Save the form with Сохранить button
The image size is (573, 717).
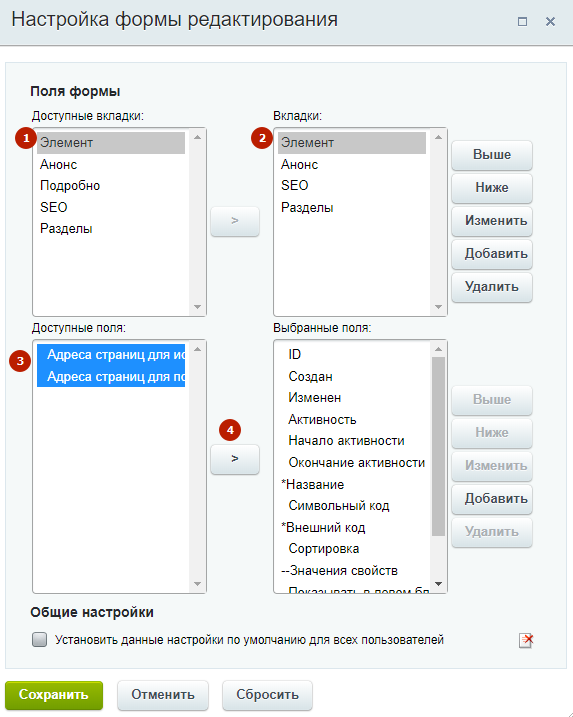pos(54,695)
